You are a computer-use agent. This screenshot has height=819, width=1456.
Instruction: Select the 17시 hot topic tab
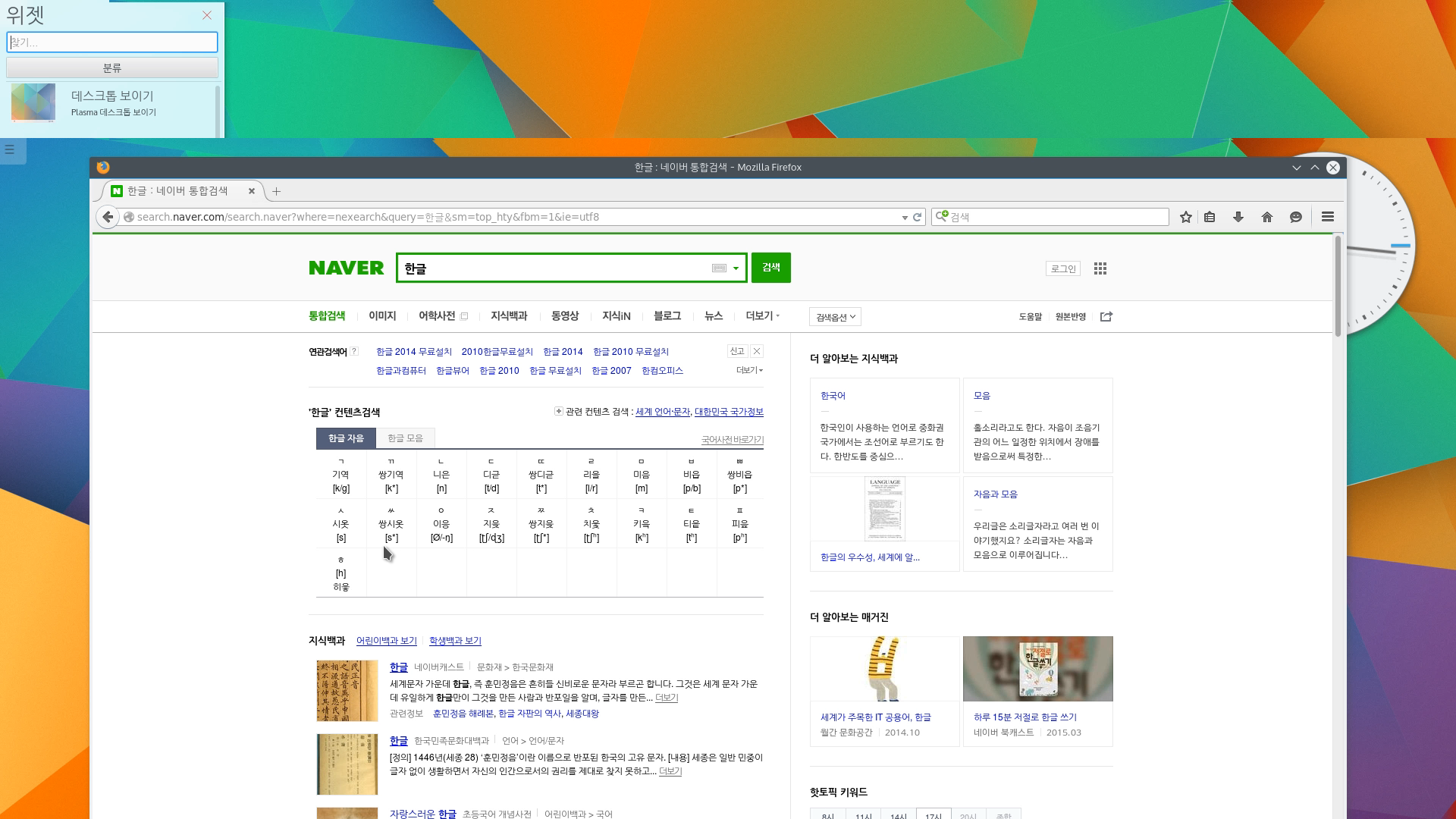coord(934,814)
